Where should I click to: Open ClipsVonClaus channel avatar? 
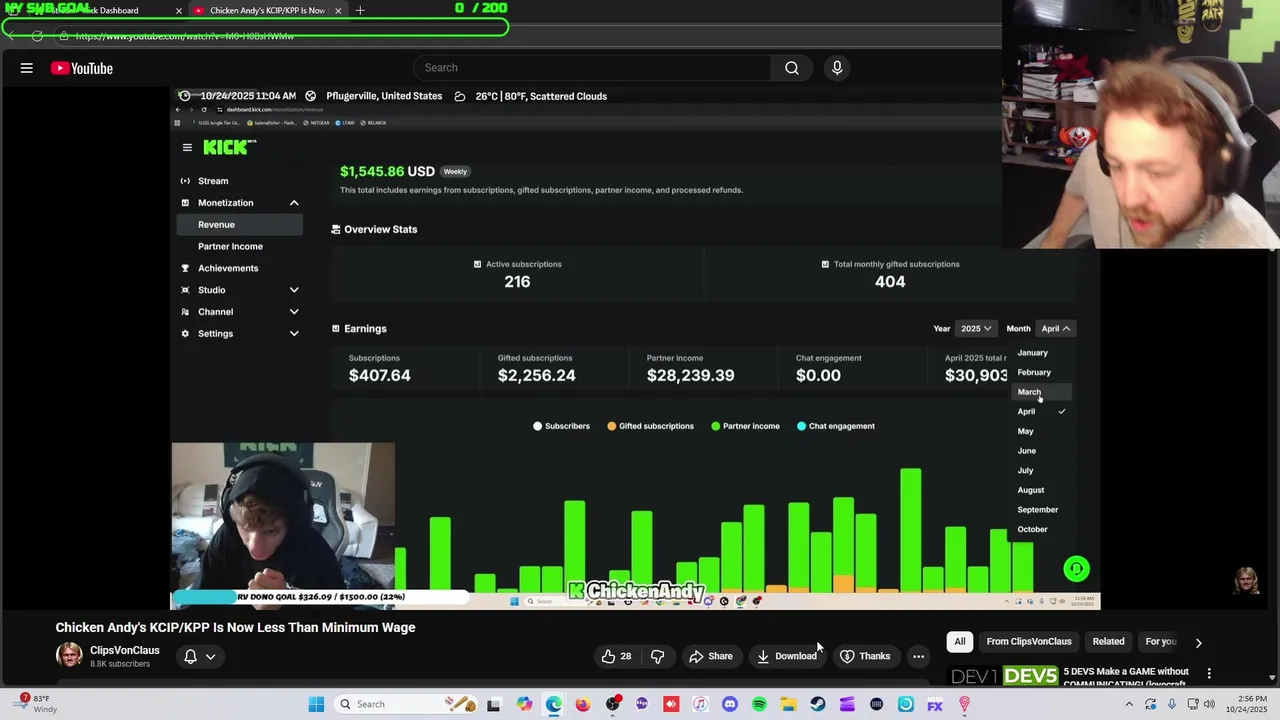69,656
